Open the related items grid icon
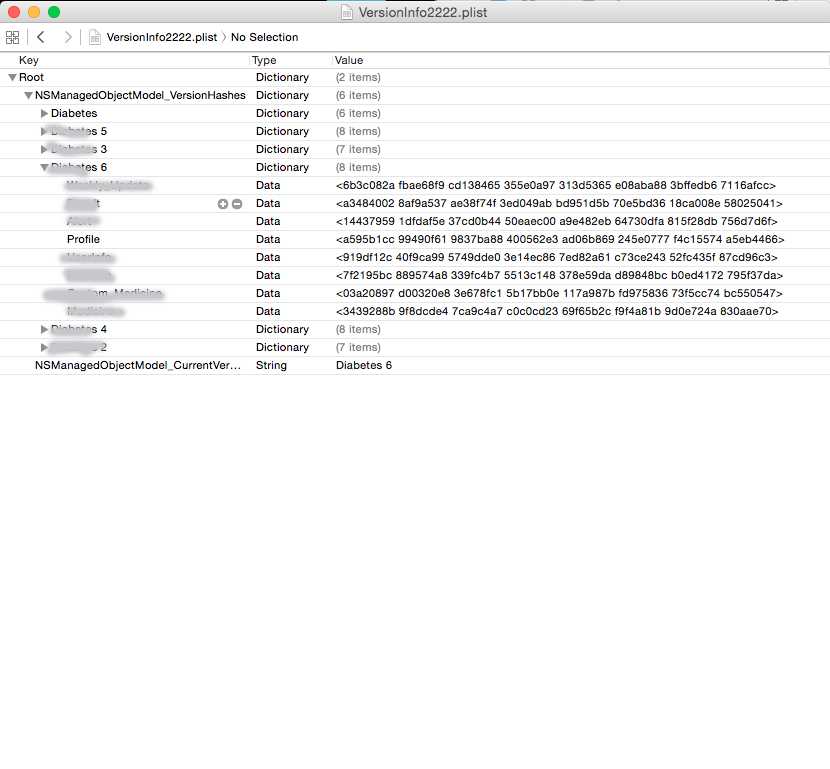Screen dimensions: 830x769 (x=12, y=37)
